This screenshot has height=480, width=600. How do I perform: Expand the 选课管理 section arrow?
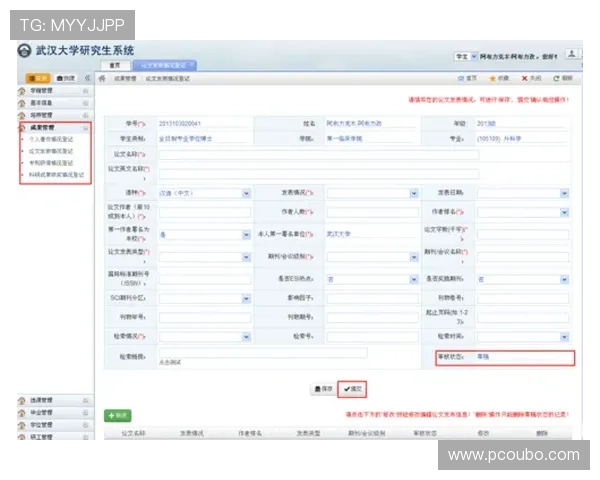(85, 401)
